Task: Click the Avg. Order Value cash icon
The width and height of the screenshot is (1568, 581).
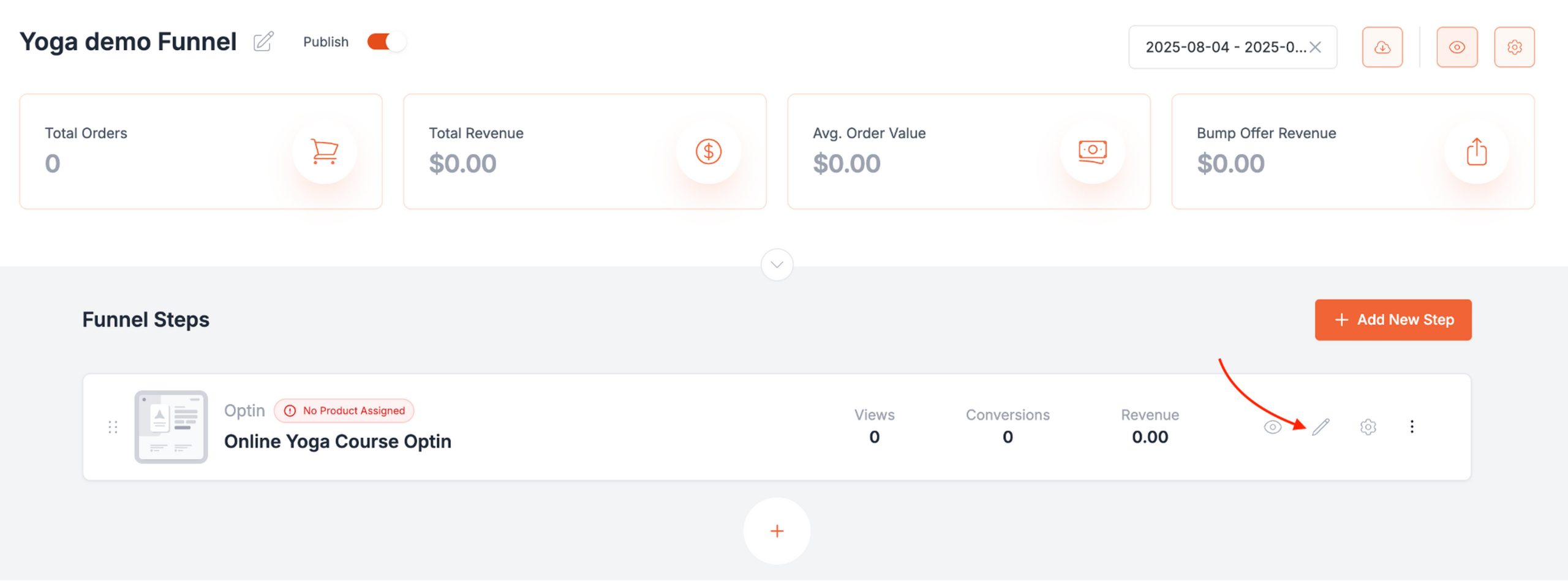Action: click(x=1093, y=151)
